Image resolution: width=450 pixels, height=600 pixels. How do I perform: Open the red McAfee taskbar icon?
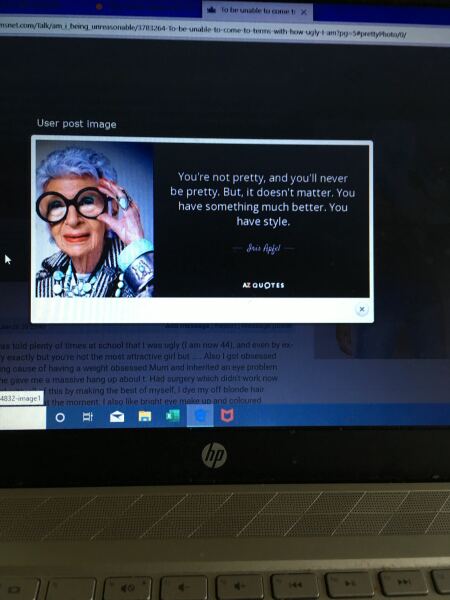(x=227, y=416)
